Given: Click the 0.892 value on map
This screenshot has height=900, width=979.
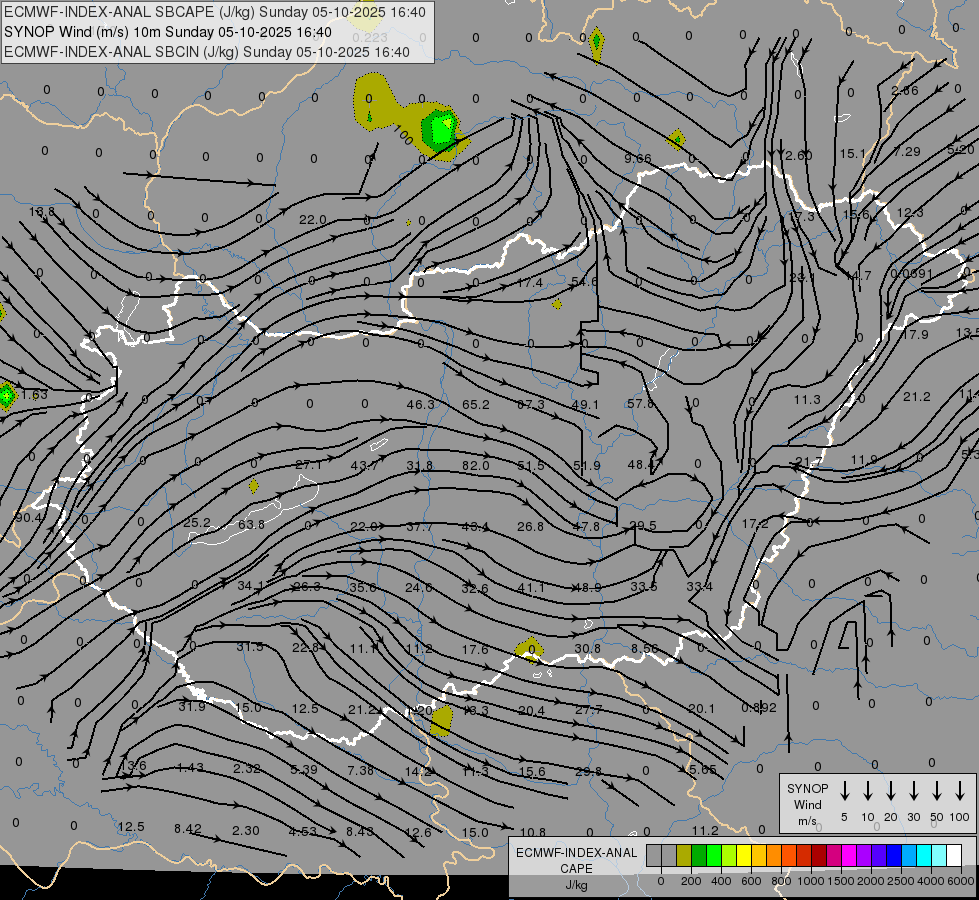Looking at the screenshot, I should 759,708.
